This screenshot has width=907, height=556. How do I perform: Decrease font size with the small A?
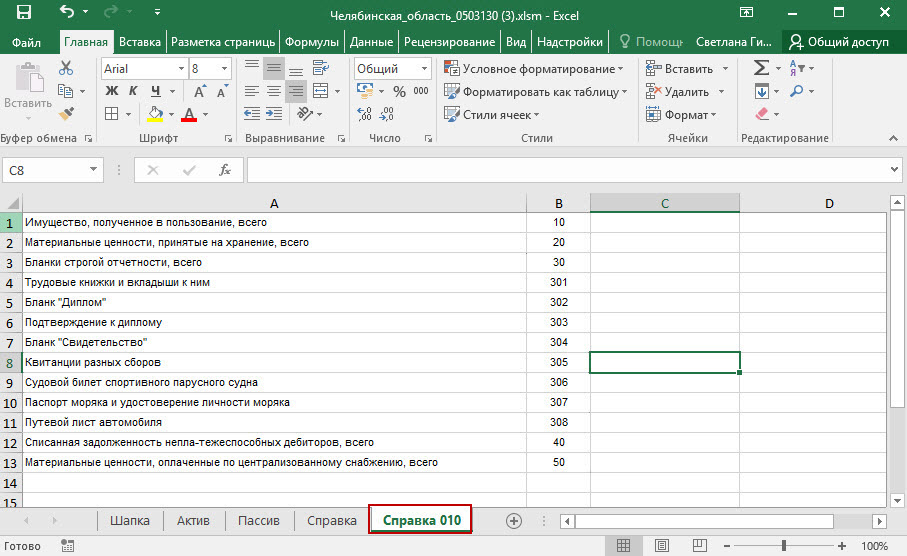point(222,91)
